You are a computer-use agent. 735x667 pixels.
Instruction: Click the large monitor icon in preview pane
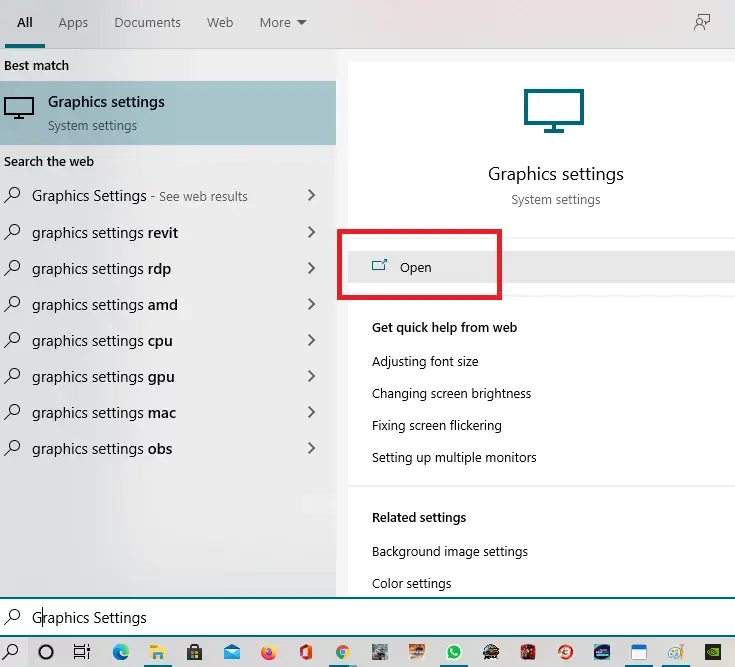(x=554, y=111)
